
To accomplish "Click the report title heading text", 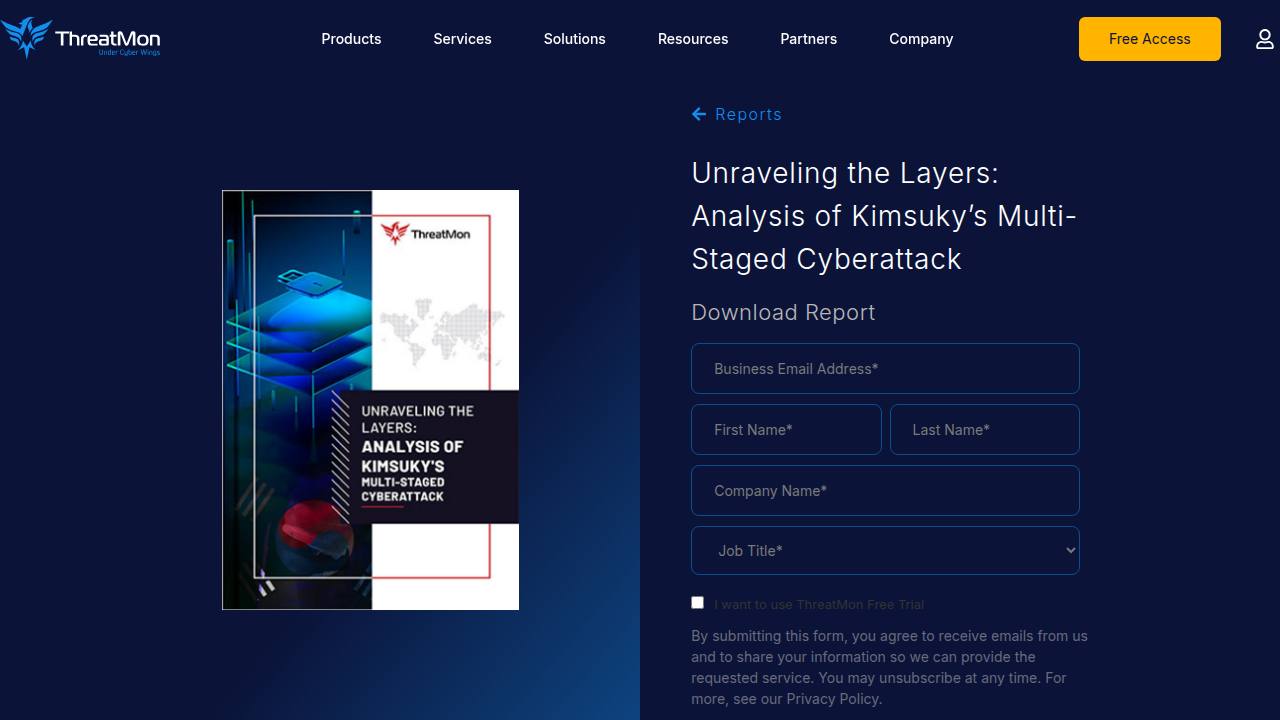I will [x=884, y=216].
